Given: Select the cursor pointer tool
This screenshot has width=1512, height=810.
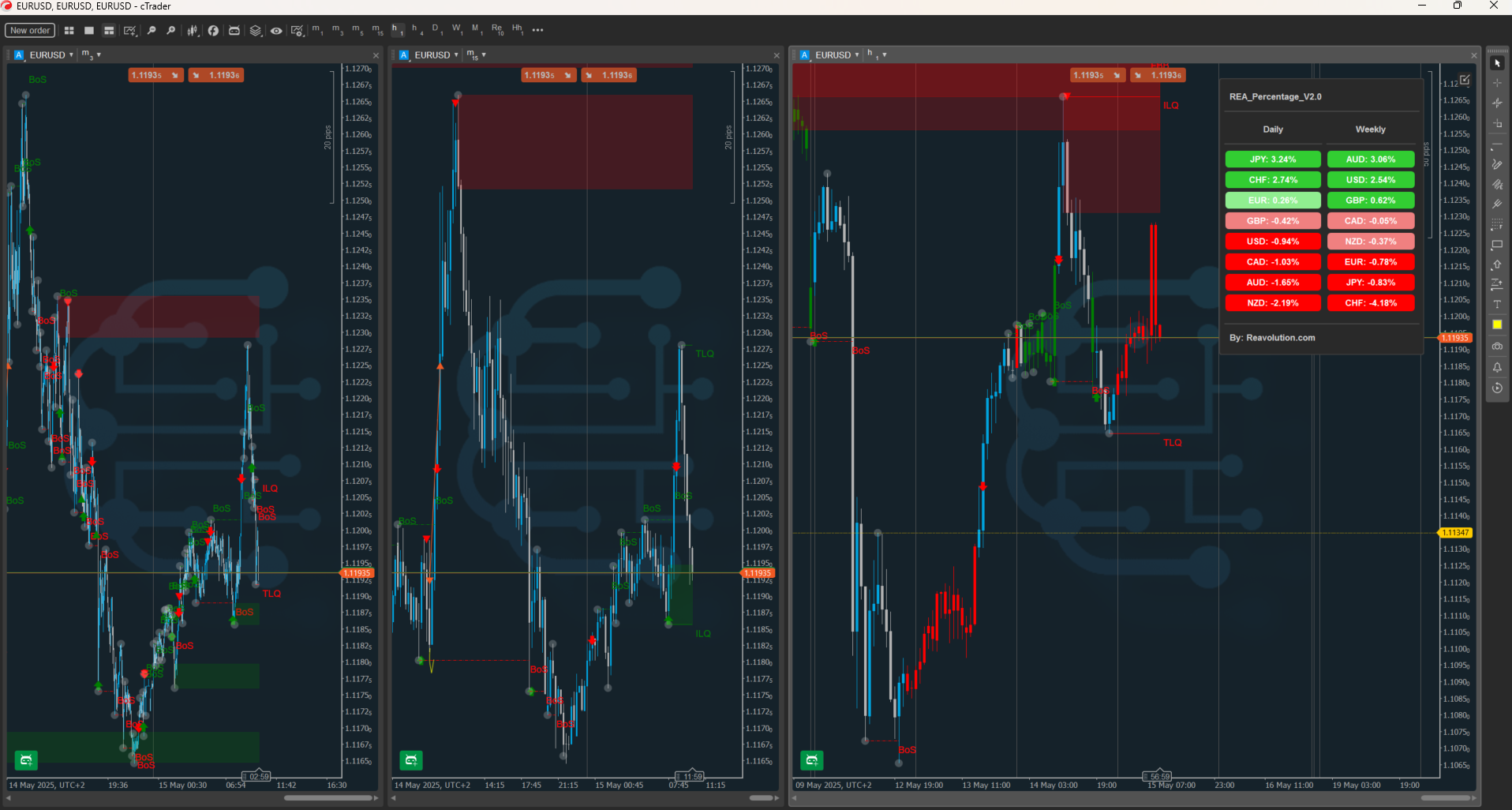Looking at the screenshot, I should [1497, 63].
